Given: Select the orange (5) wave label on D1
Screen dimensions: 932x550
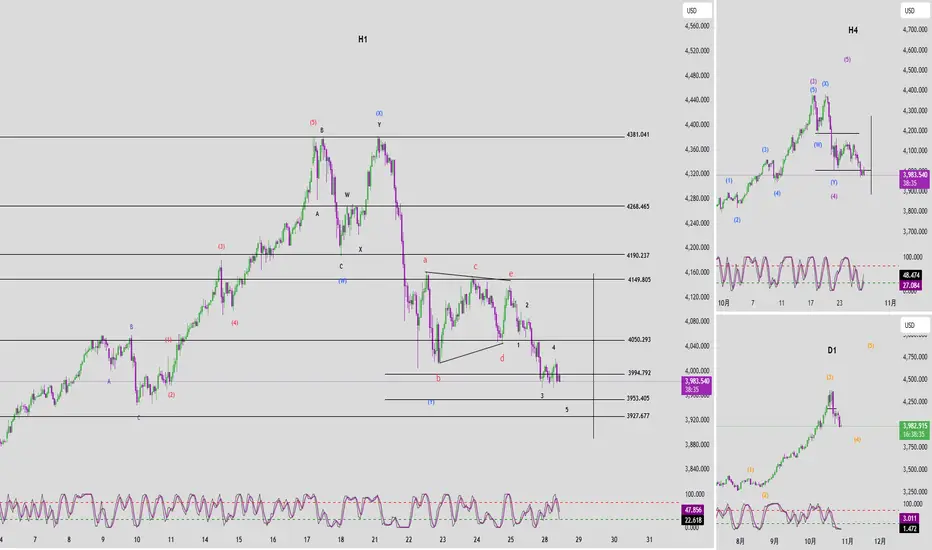Looking at the screenshot, I should point(871,345).
